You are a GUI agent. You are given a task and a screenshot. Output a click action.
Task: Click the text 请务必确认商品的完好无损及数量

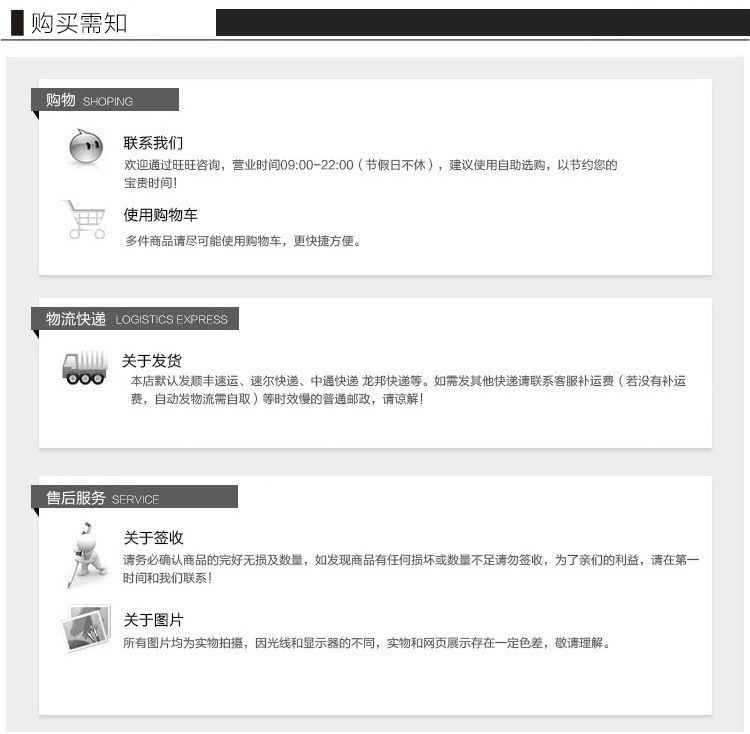tap(213, 559)
